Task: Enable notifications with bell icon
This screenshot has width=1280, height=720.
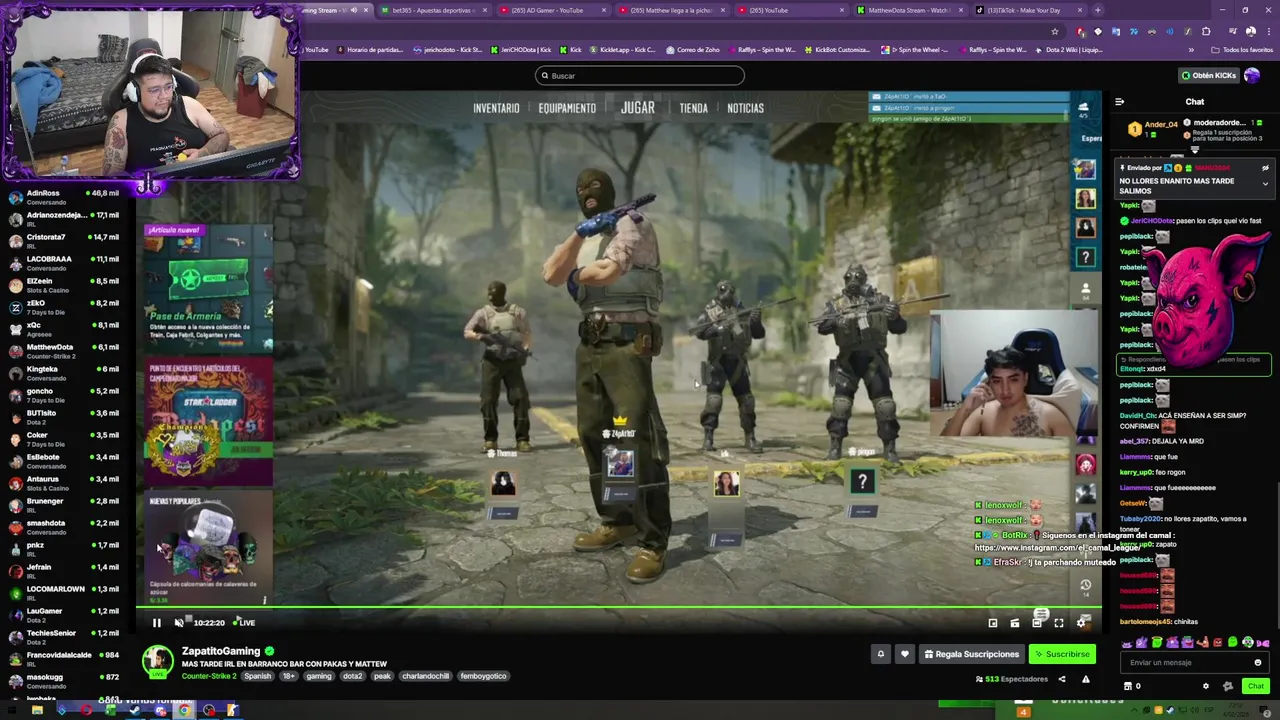Action: click(881, 654)
